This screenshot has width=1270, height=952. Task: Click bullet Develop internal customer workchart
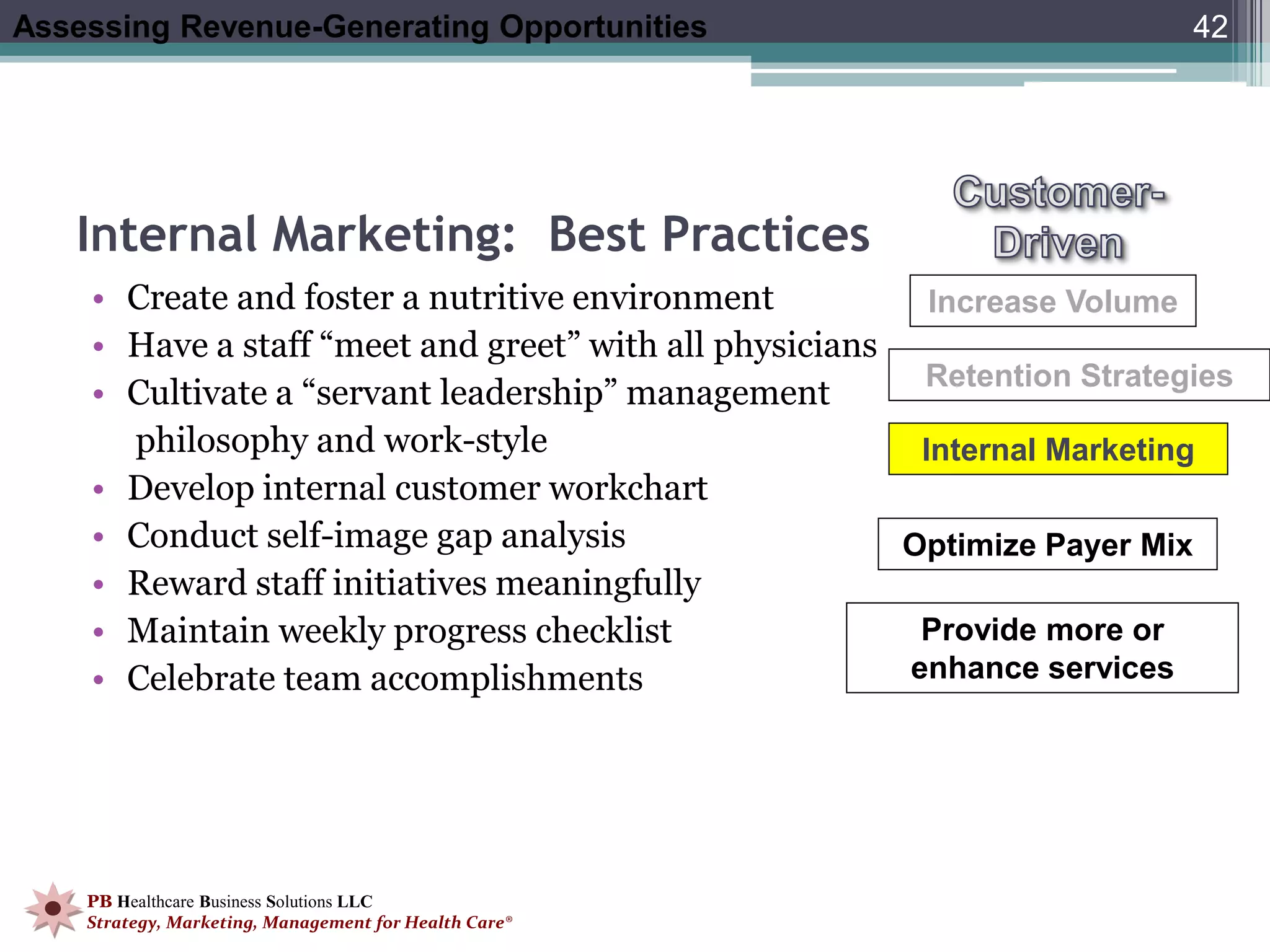(x=417, y=488)
